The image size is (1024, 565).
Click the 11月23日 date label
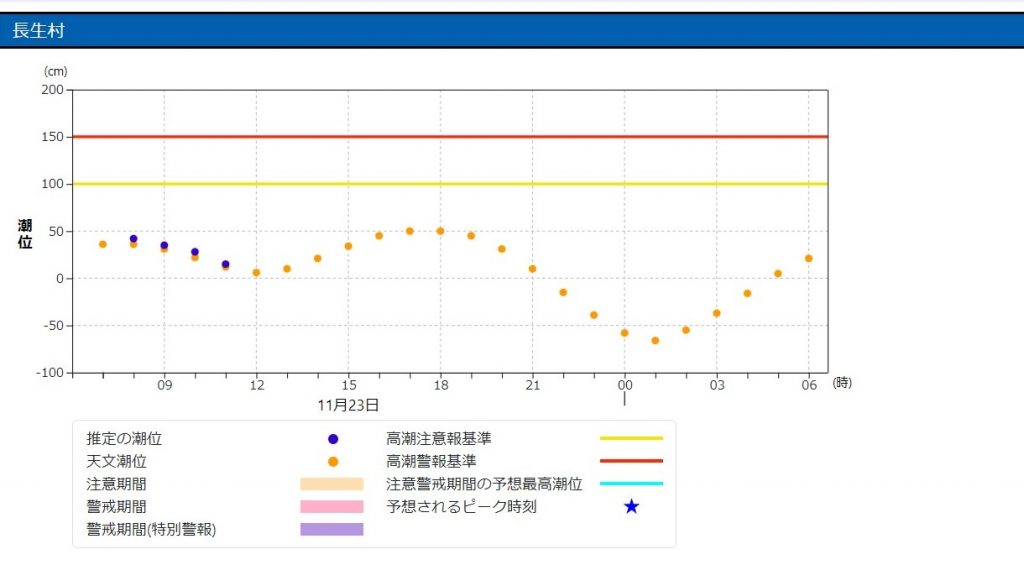click(x=348, y=406)
